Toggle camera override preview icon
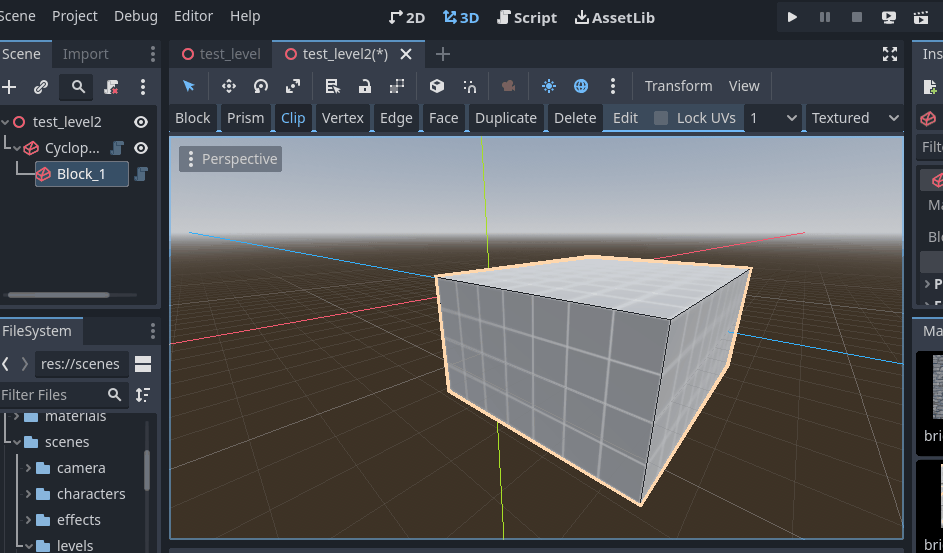The height and width of the screenshot is (553, 943). (509, 86)
